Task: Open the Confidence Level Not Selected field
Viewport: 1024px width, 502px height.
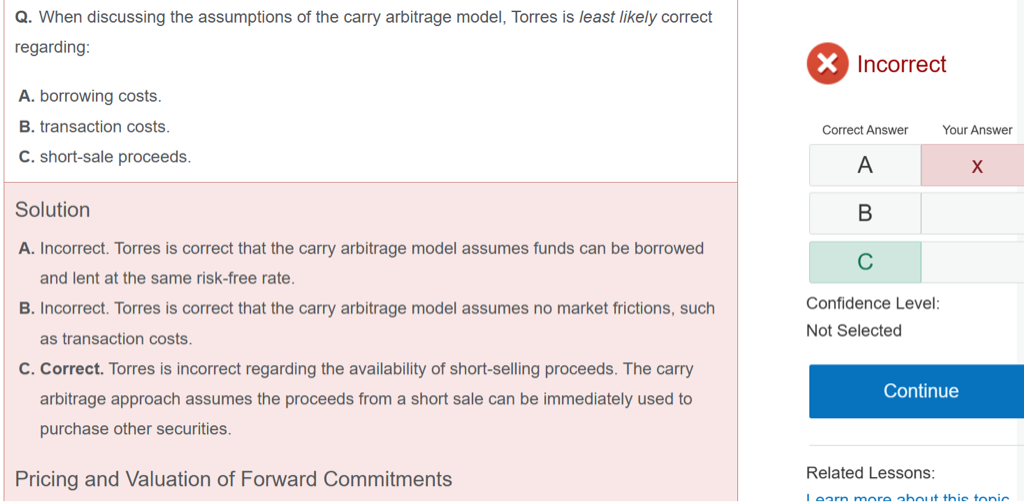Action: [854, 331]
